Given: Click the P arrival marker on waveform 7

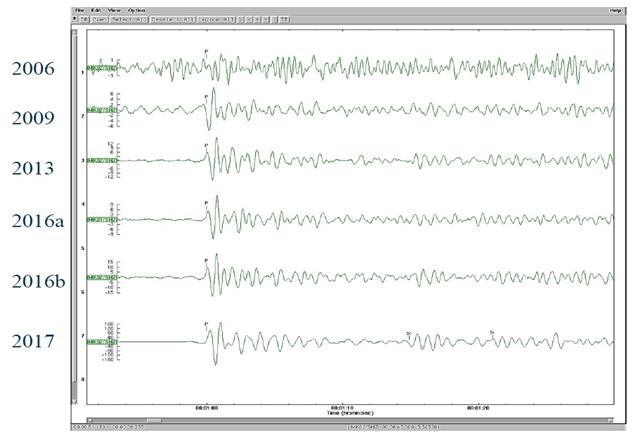Looking at the screenshot, I should pos(206,324).
